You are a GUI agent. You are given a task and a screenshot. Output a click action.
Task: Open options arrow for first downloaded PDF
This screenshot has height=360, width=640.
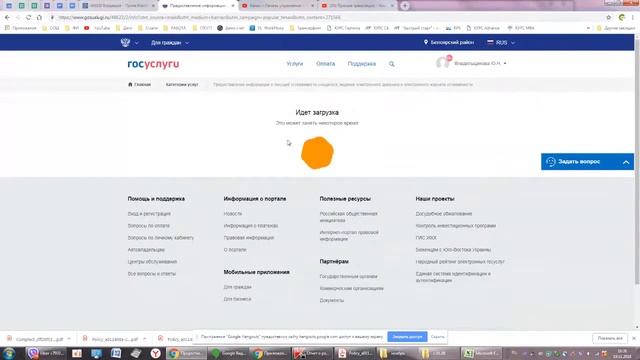click(69, 339)
